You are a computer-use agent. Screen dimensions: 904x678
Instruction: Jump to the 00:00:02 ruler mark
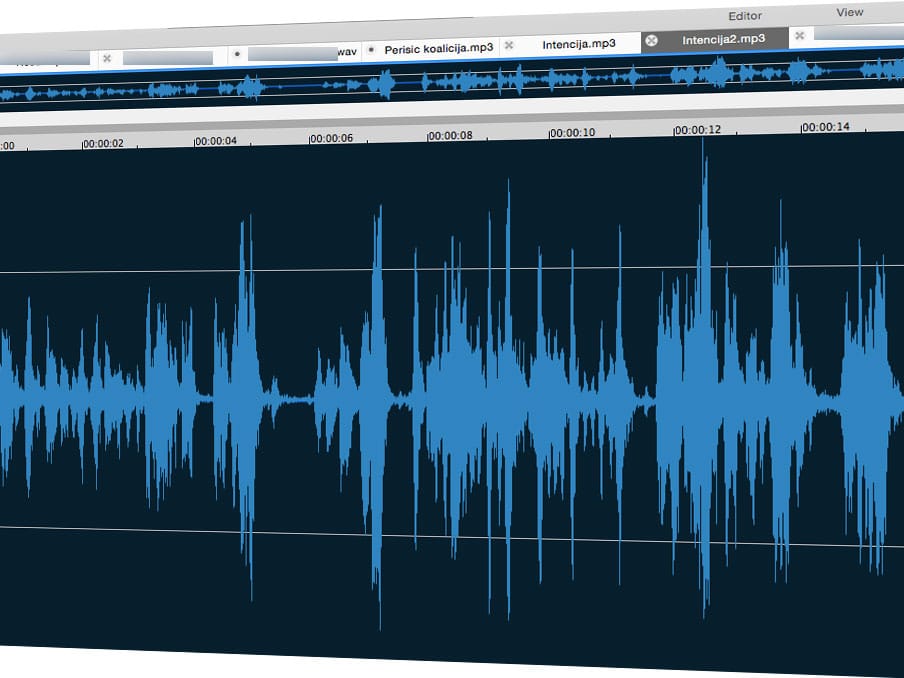(x=103, y=143)
